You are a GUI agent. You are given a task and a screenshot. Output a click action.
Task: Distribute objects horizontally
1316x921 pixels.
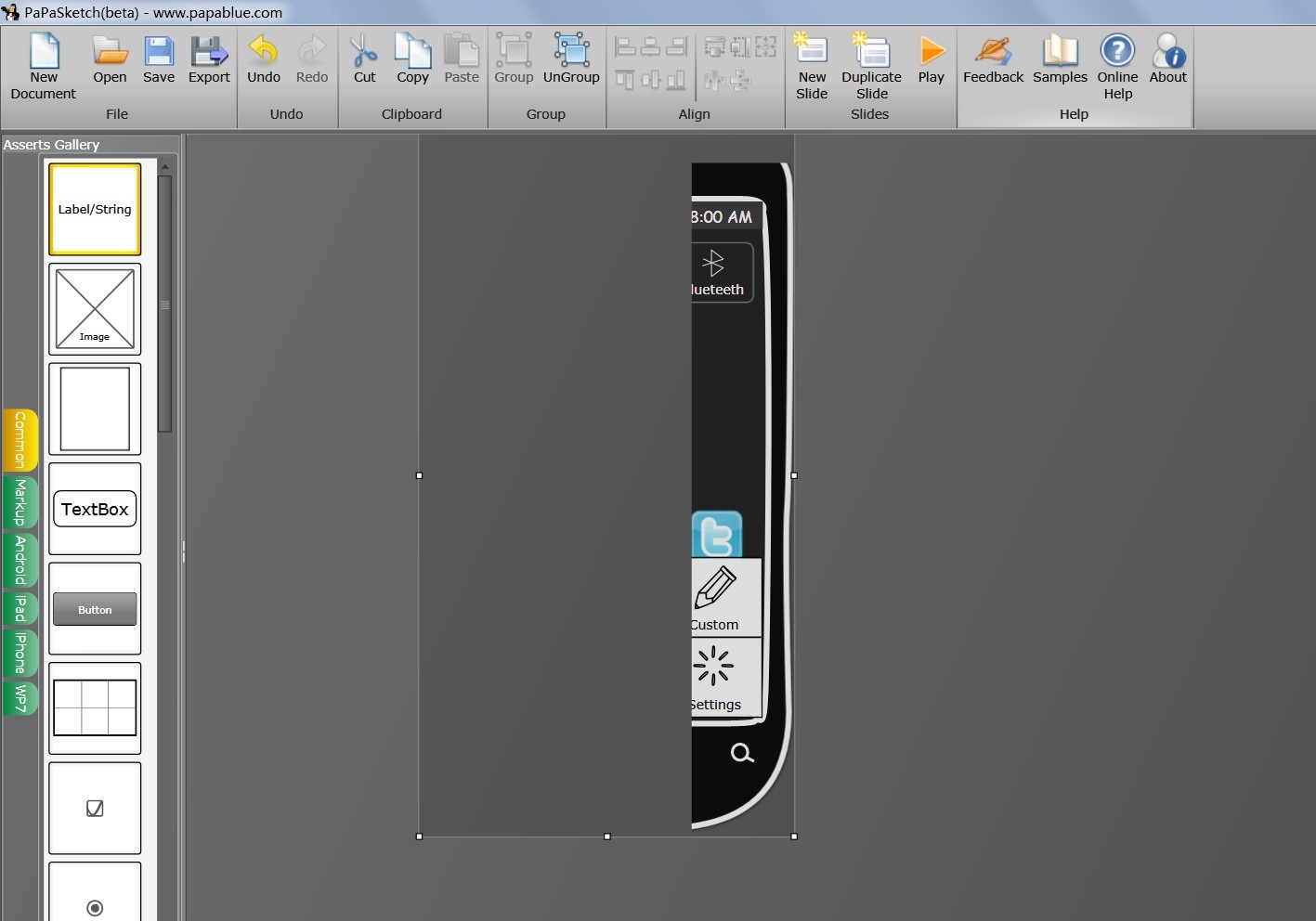click(x=714, y=81)
